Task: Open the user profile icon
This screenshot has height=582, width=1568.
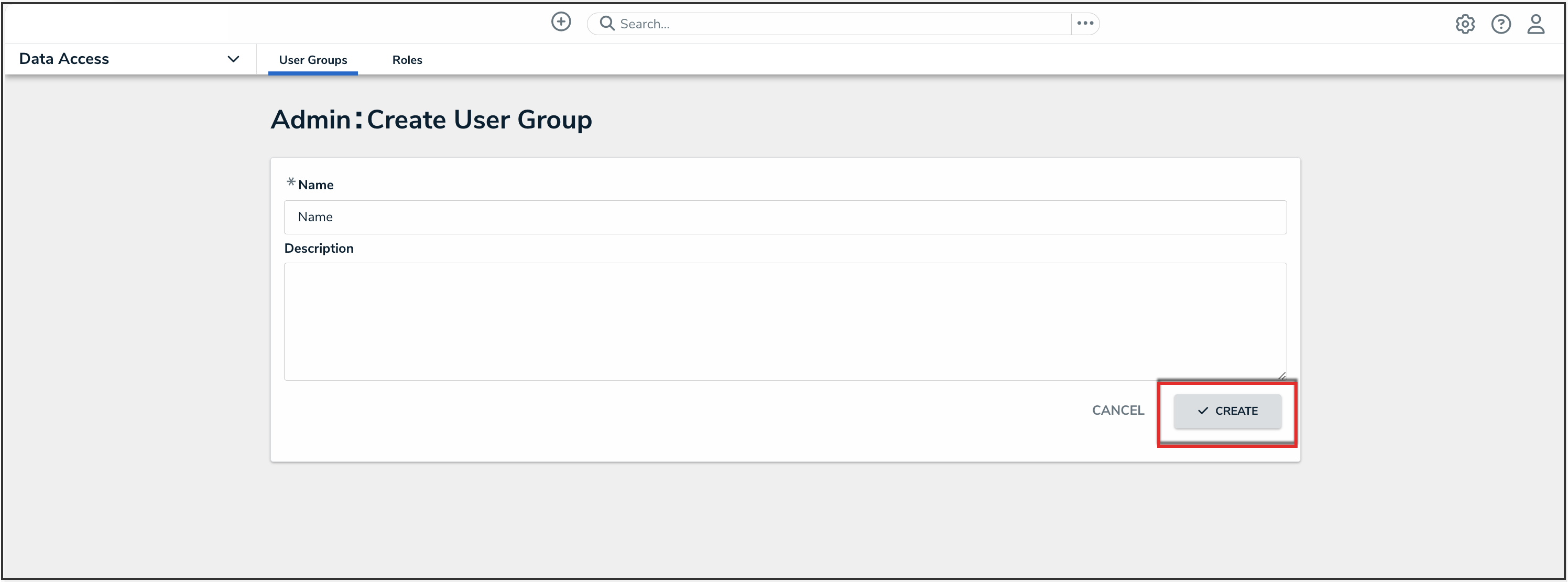Action: pos(1535,24)
